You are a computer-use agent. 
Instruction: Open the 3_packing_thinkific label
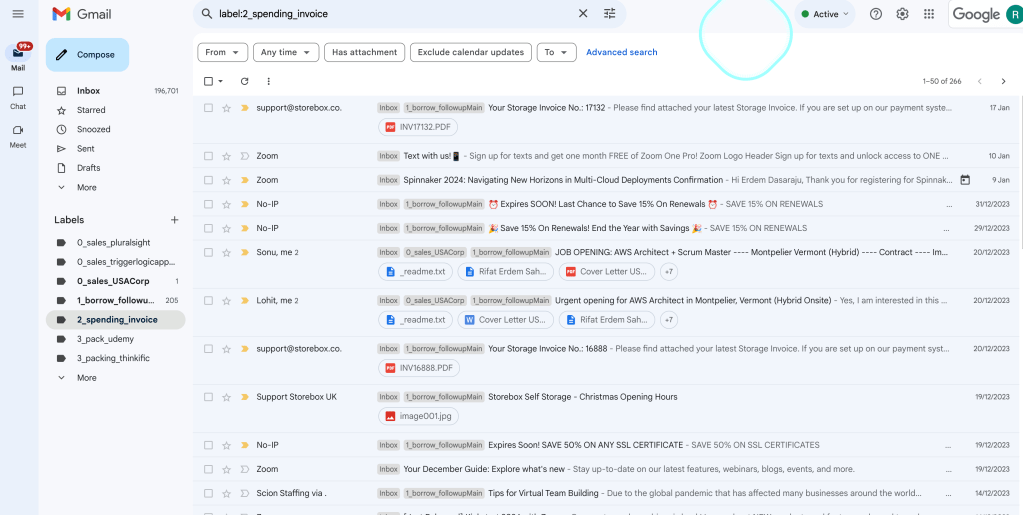point(115,358)
